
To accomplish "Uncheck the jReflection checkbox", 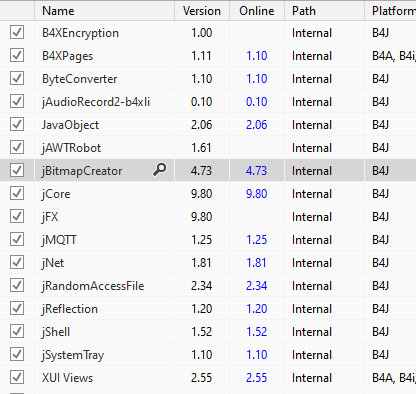I will [17, 308].
